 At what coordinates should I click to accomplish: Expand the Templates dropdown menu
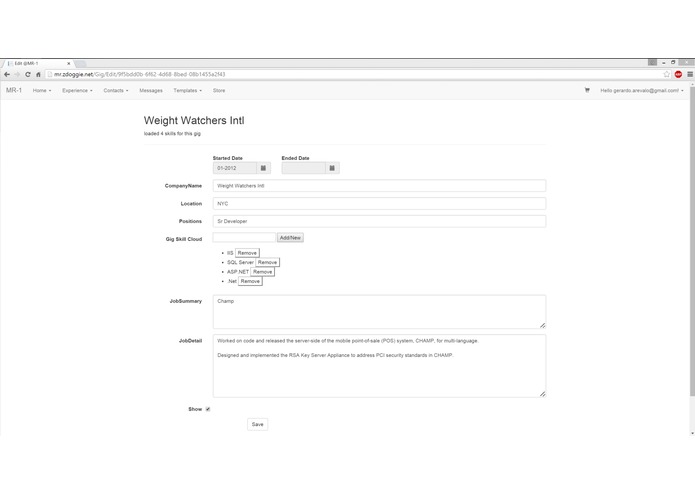click(x=187, y=90)
